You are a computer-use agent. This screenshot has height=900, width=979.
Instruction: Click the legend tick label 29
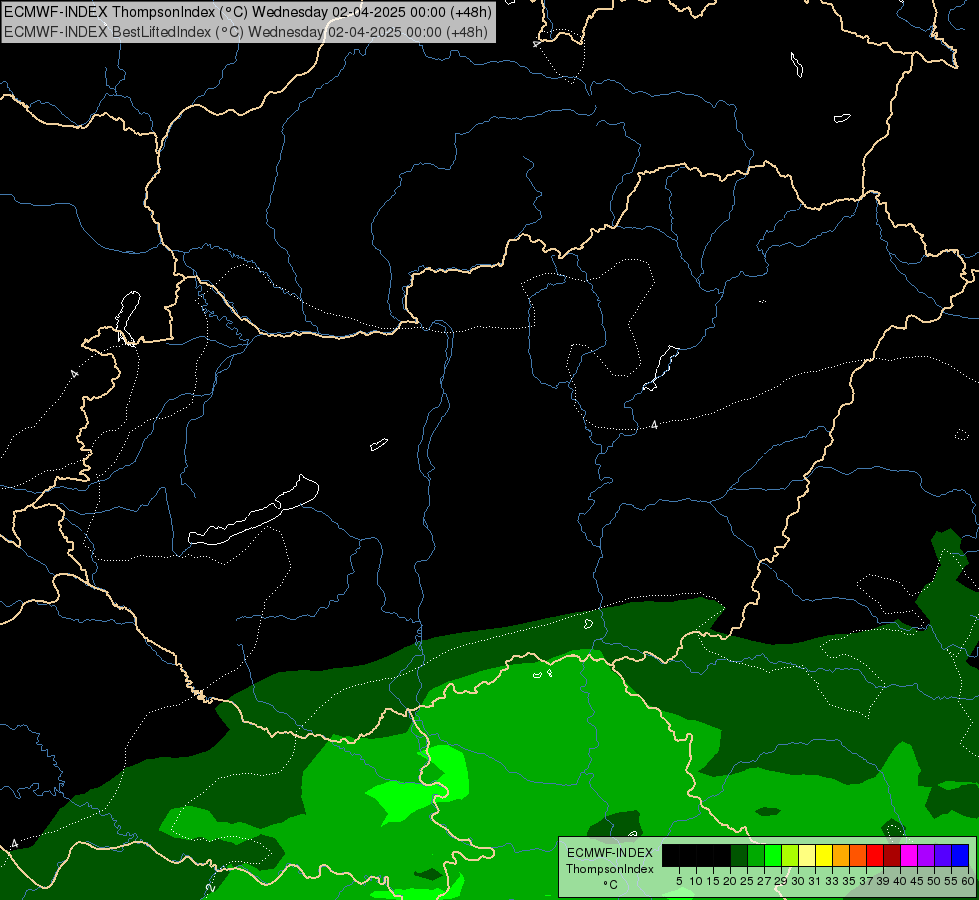click(x=781, y=881)
